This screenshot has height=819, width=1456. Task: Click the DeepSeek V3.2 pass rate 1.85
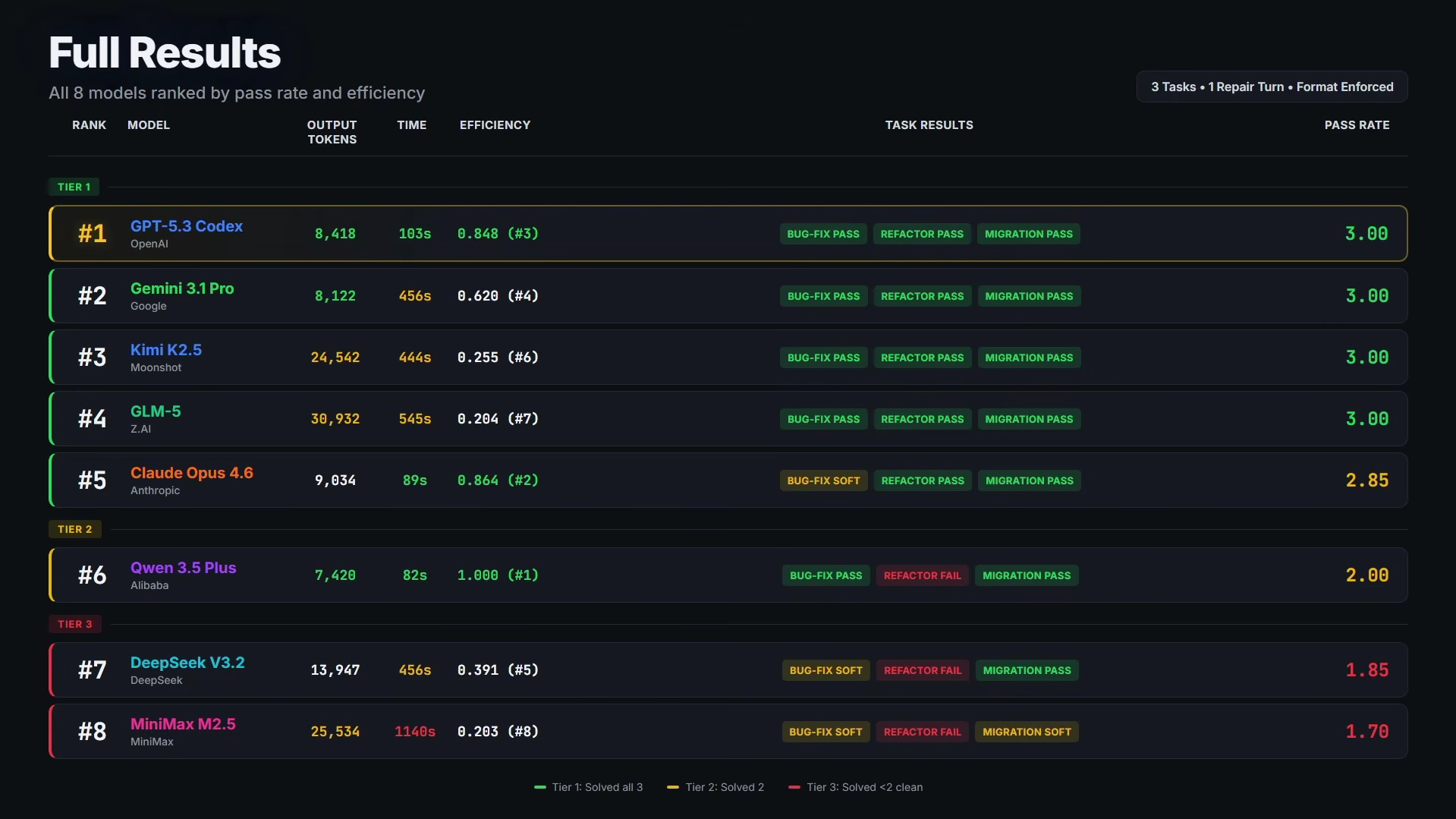pyautogui.click(x=1366, y=670)
